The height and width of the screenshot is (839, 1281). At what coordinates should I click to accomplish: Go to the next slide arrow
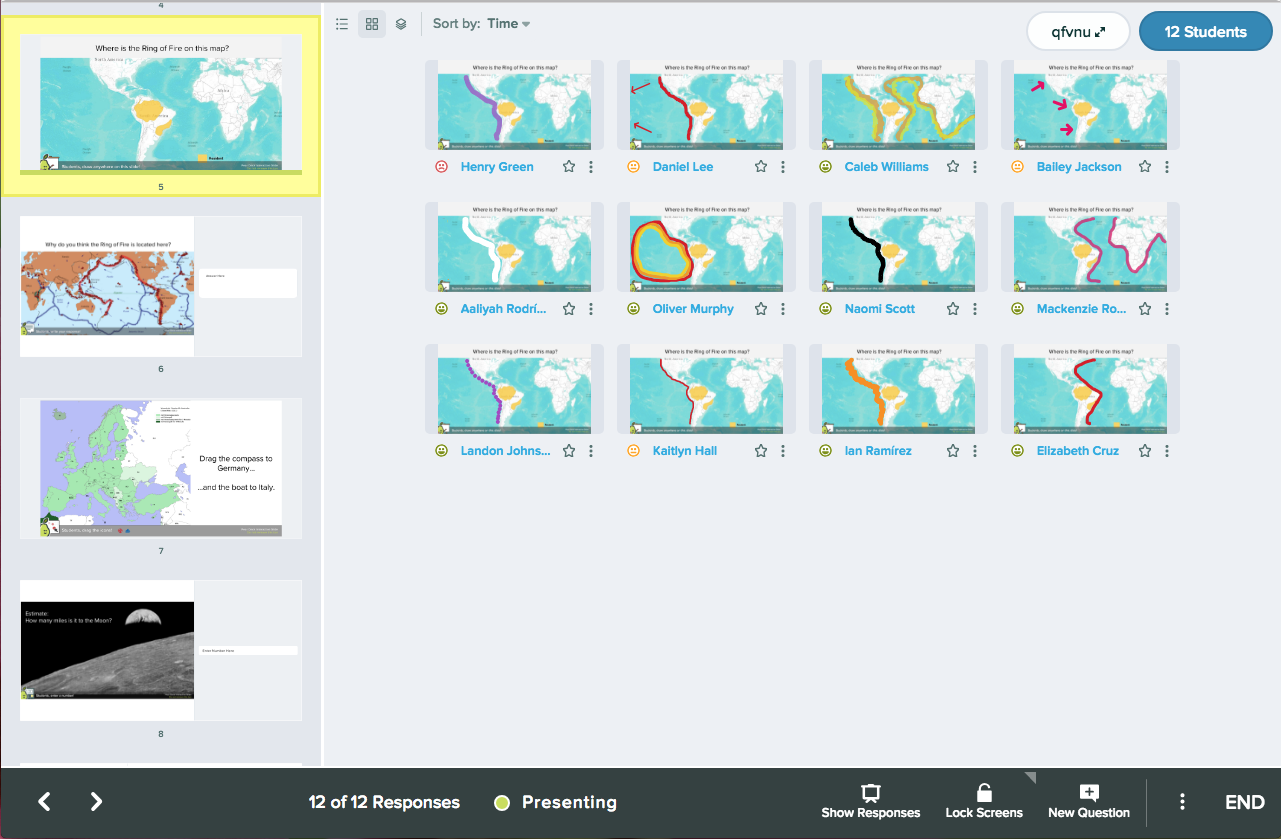tap(96, 801)
